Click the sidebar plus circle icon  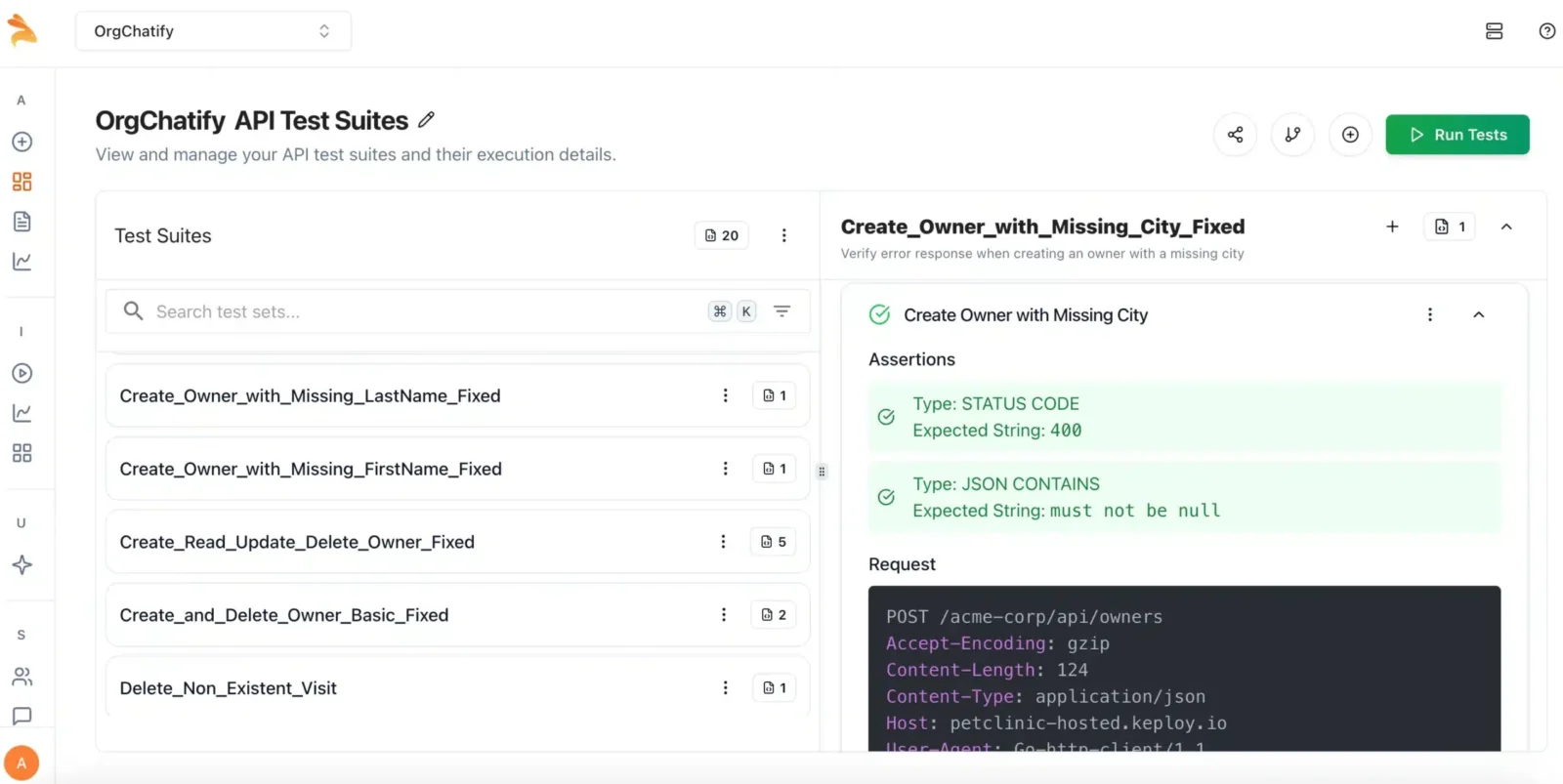point(21,142)
